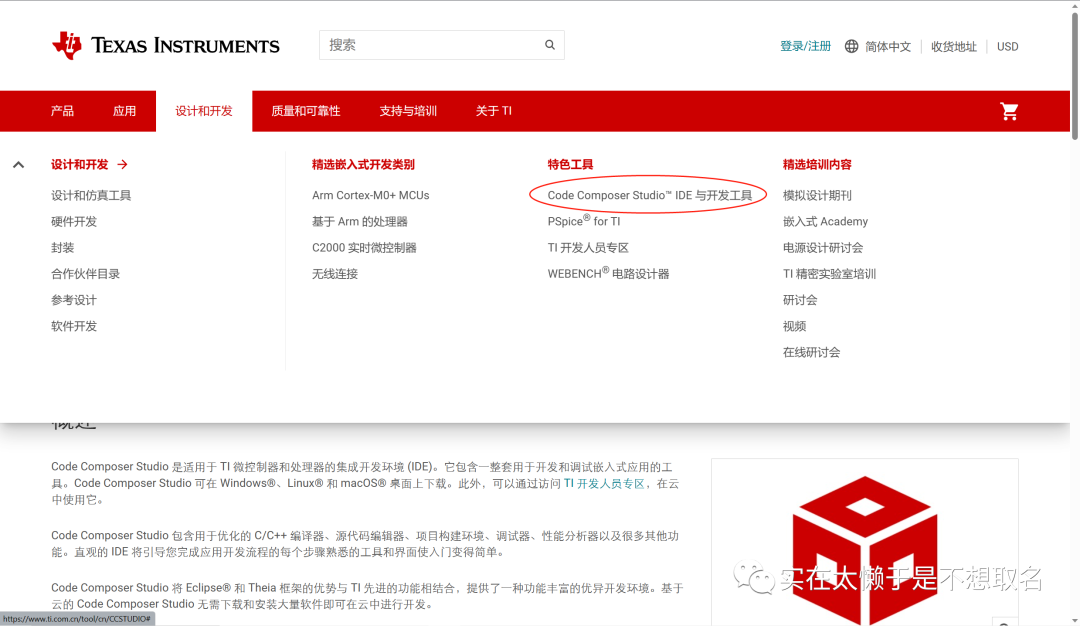The width and height of the screenshot is (1080, 626).
Task: Click the red arrow beside 设计和开发 heading
Action: click(x=122, y=165)
